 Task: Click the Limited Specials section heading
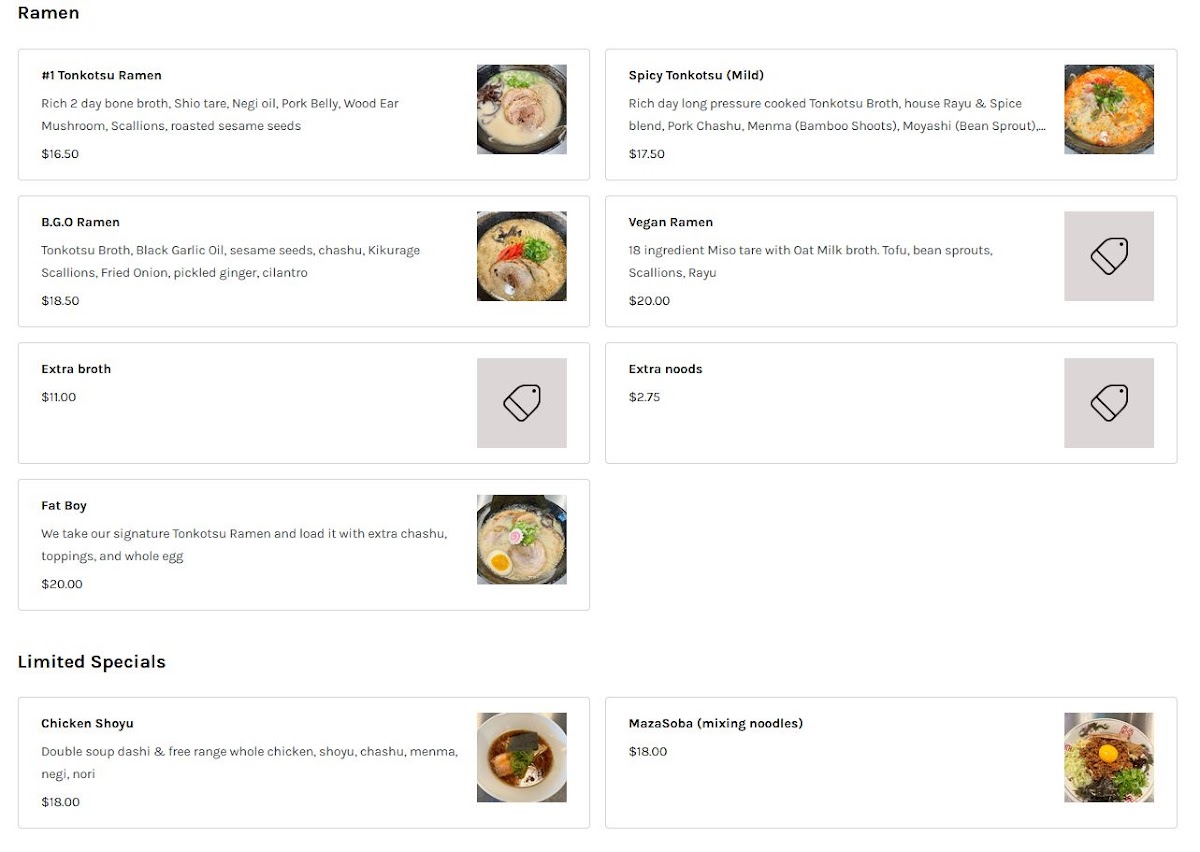[x=92, y=662]
